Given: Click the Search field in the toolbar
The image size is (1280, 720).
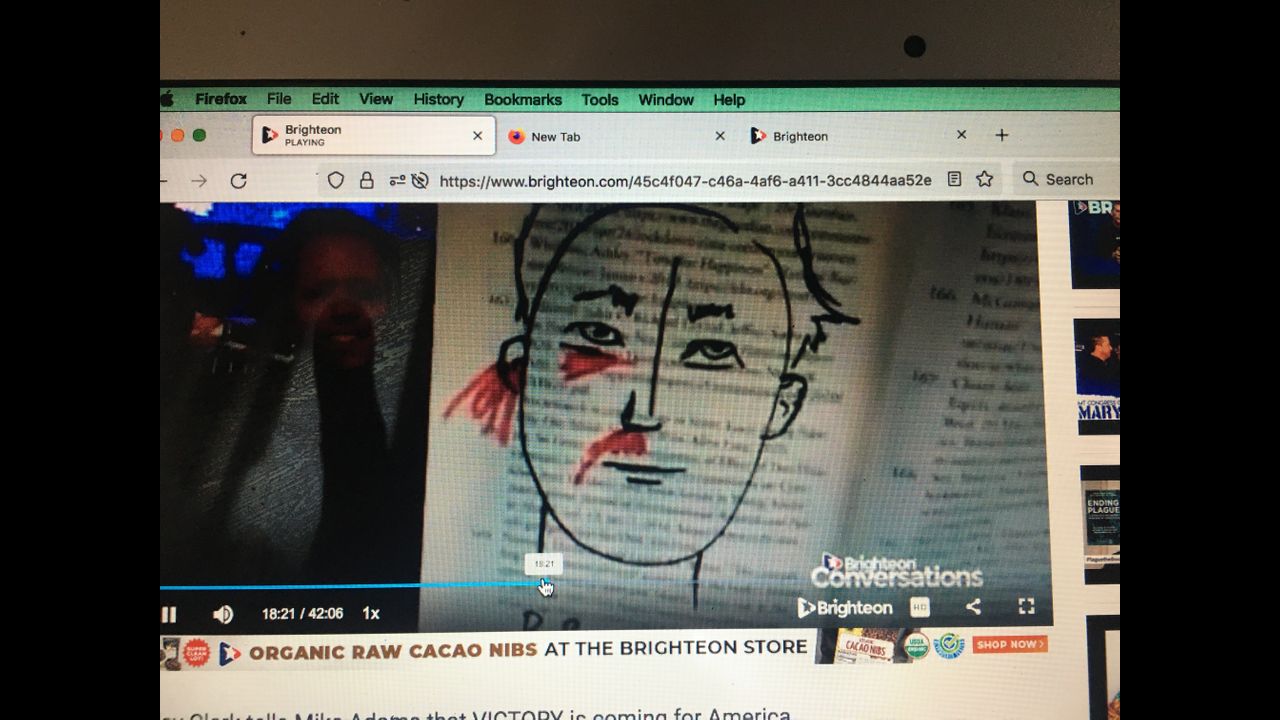Looking at the screenshot, I should (1070, 180).
